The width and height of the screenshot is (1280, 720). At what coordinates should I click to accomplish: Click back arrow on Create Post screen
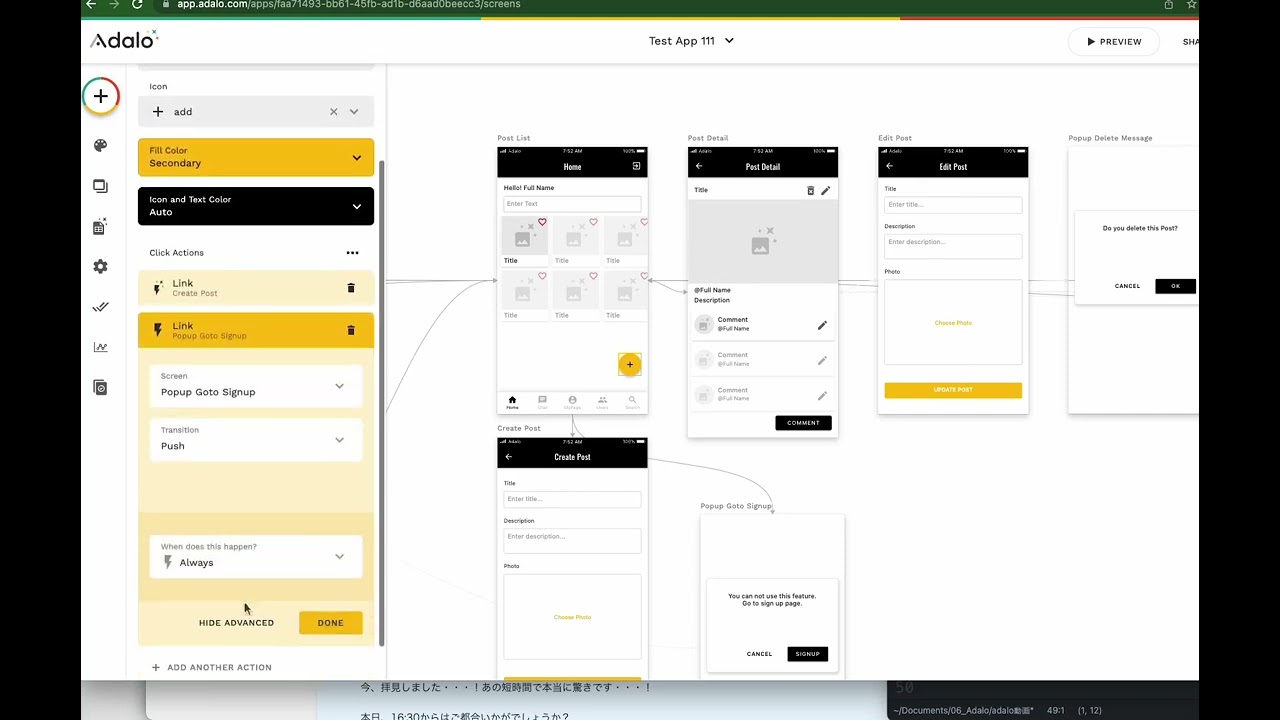click(x=508, y=457)
